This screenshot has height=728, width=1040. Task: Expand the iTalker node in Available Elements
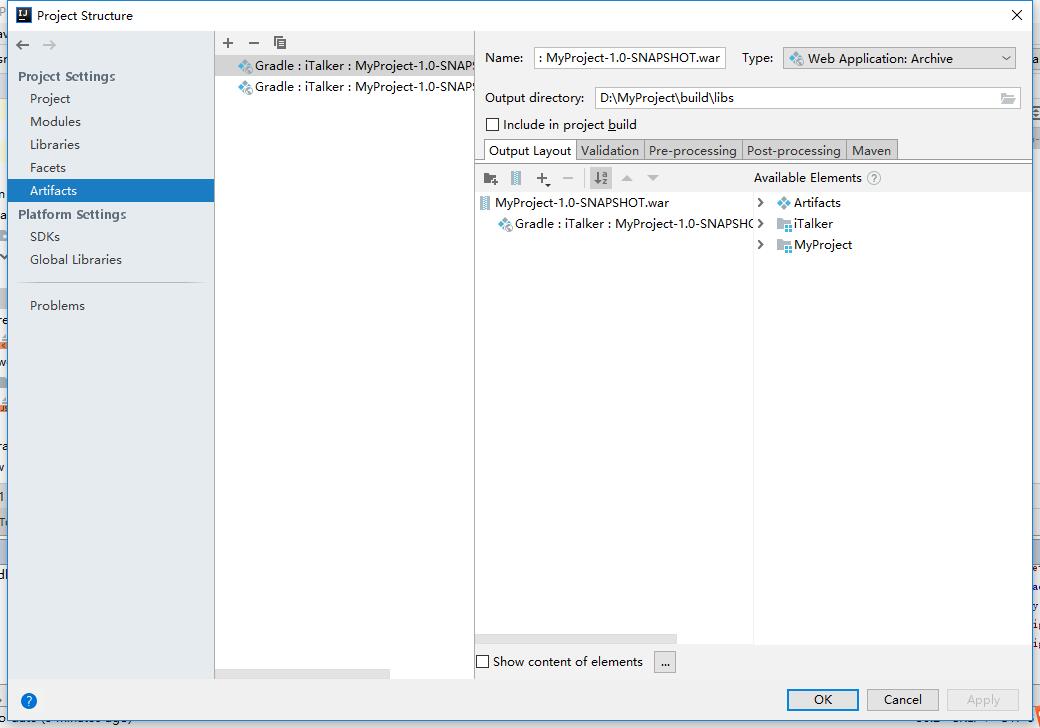tap(761, 223)
